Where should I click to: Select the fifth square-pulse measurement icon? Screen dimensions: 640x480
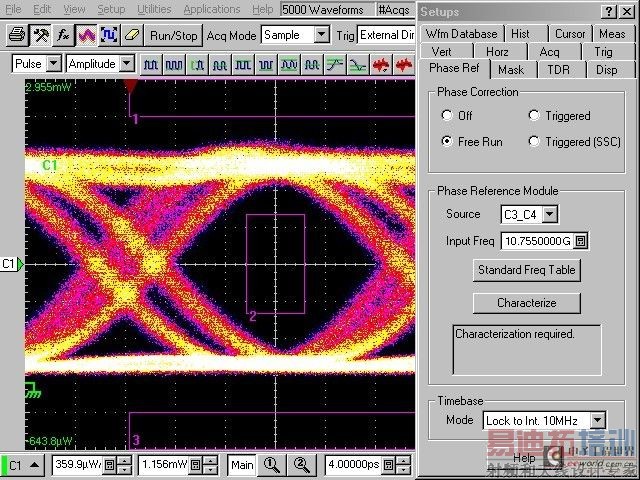[x=243, y=64]
